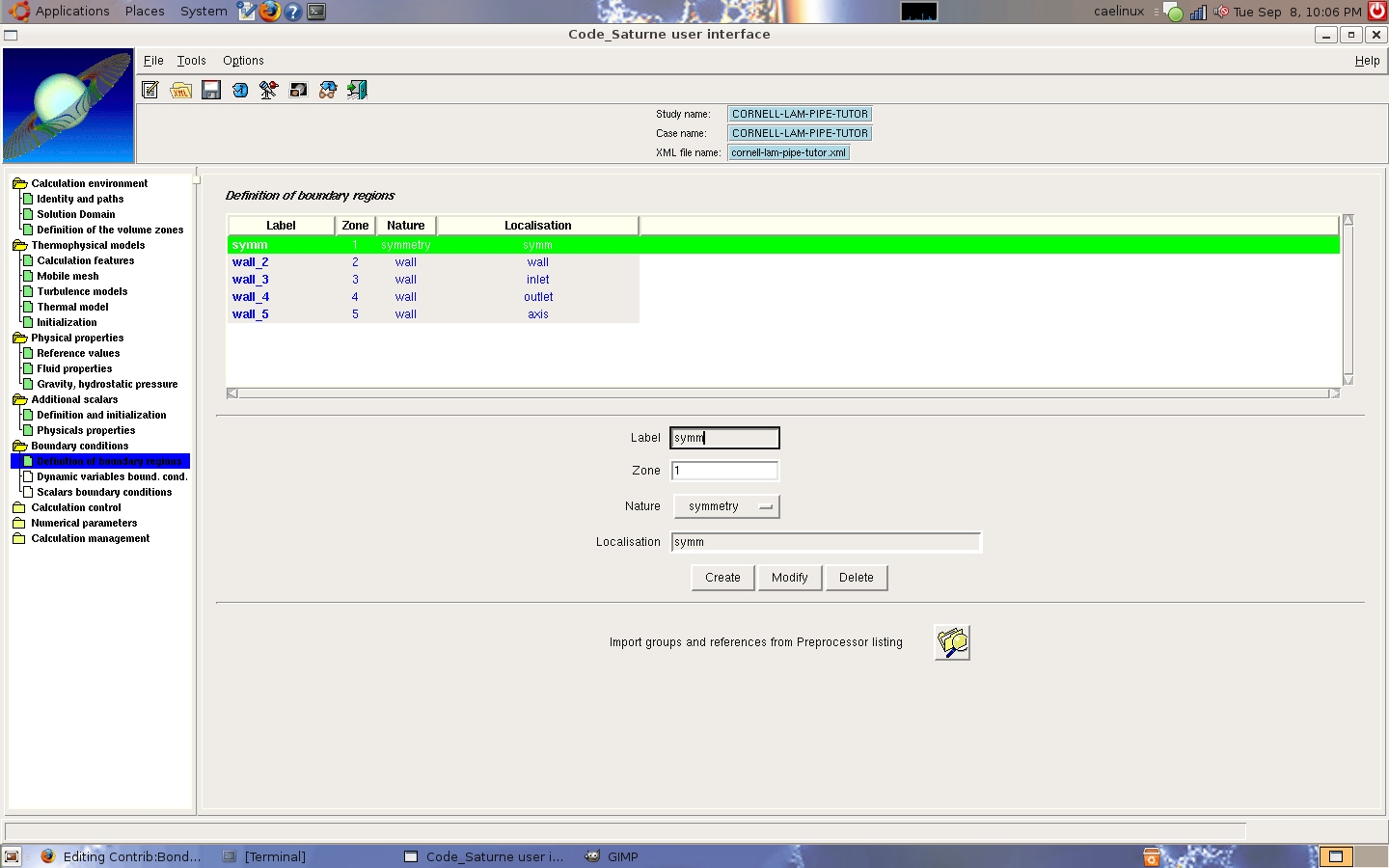Open Identity and paths page
The height and width of the screenshot is (868, 1389).
(x=80, y=199)
